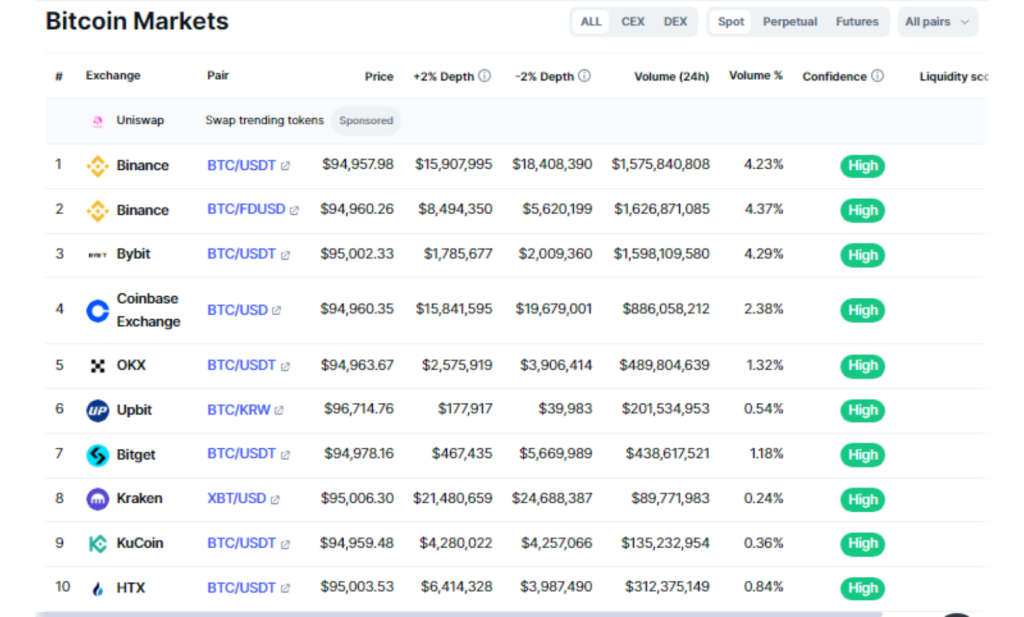Image resolution: width=1024 pixels, height=617 pixels.
Task: Sort by the Price column header
Action: click(379, 76)
